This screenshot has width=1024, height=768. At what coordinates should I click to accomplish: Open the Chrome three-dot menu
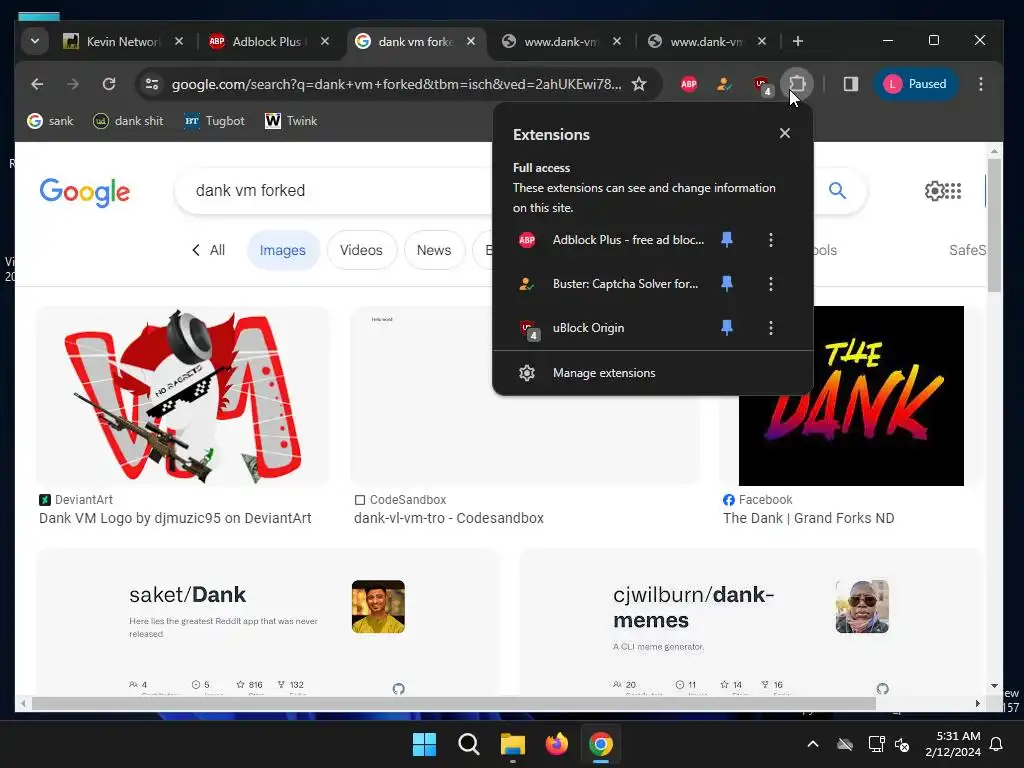[980, 84]
